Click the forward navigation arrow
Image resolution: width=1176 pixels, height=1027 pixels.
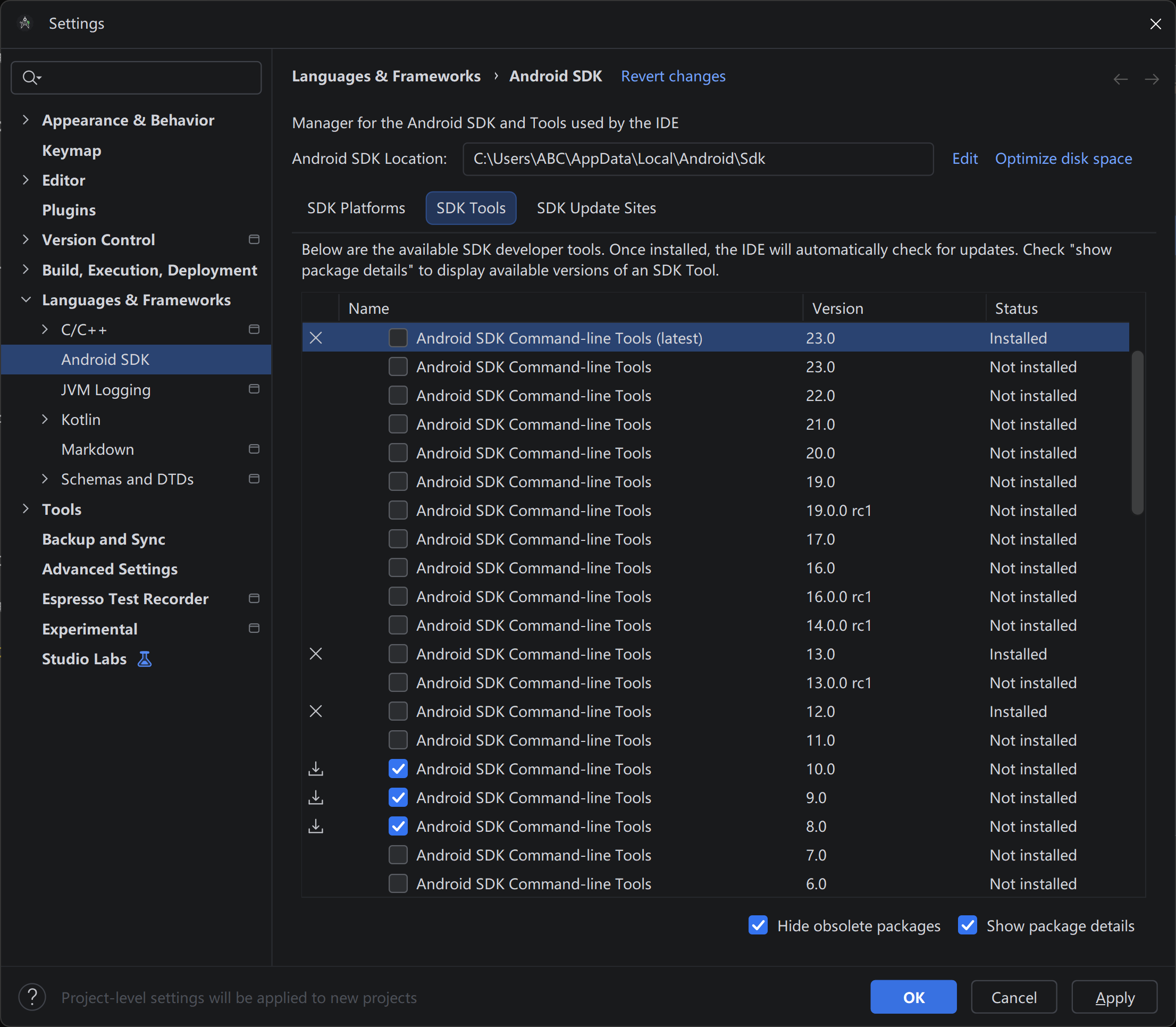[x=1152, y=79]
